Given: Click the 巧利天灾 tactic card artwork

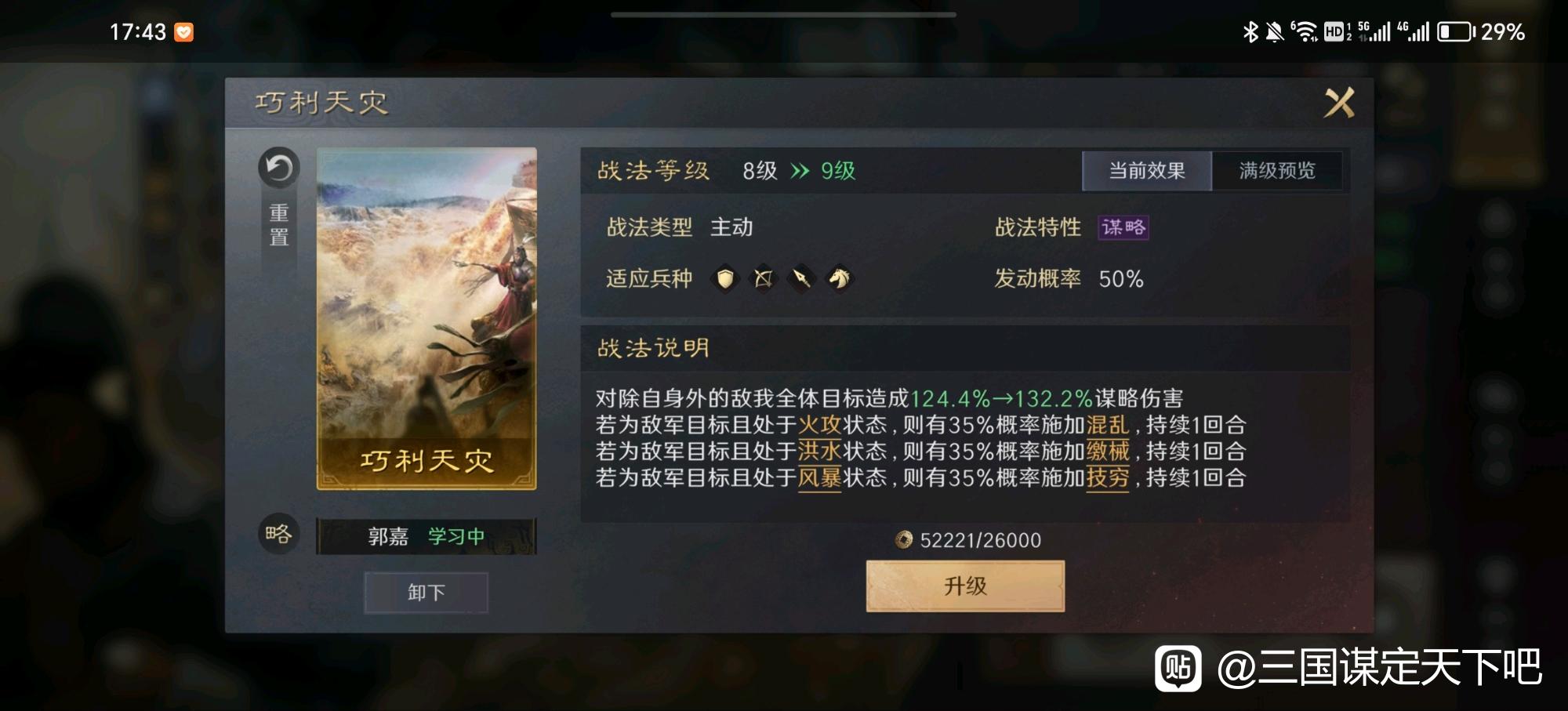Looking at the screenshot, I should click(426, 319).
